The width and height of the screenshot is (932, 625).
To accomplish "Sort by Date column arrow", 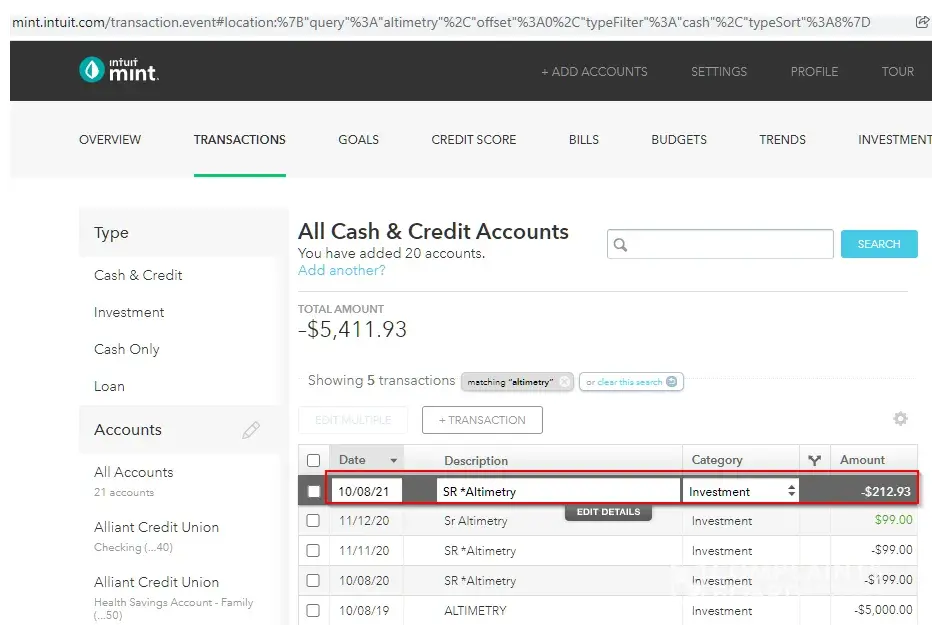I will (393, 461).
